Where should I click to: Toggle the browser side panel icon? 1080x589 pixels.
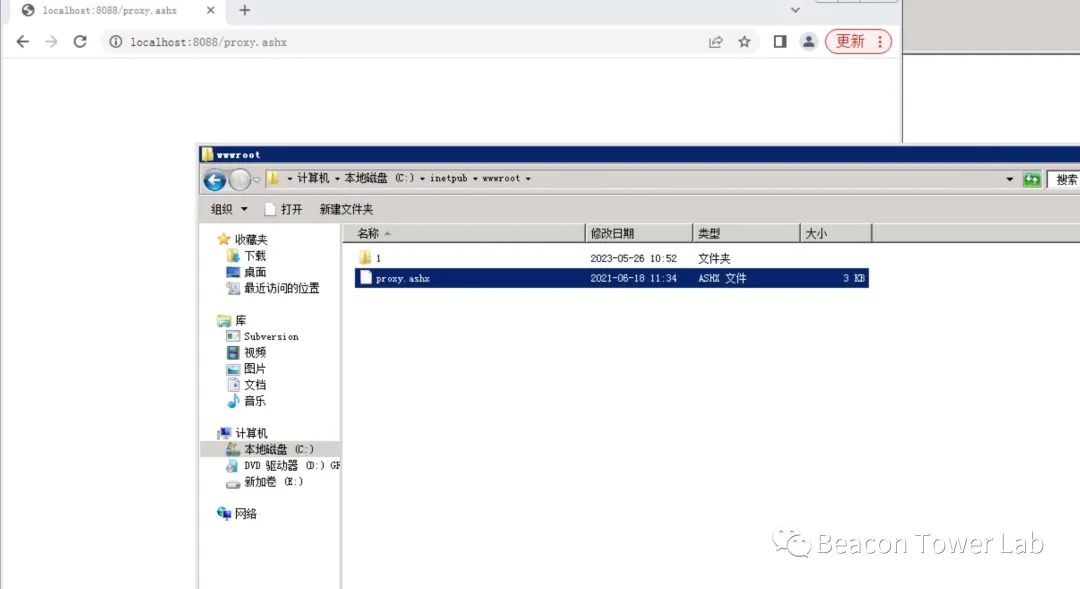pyautogui.click(x=780, y=42)
